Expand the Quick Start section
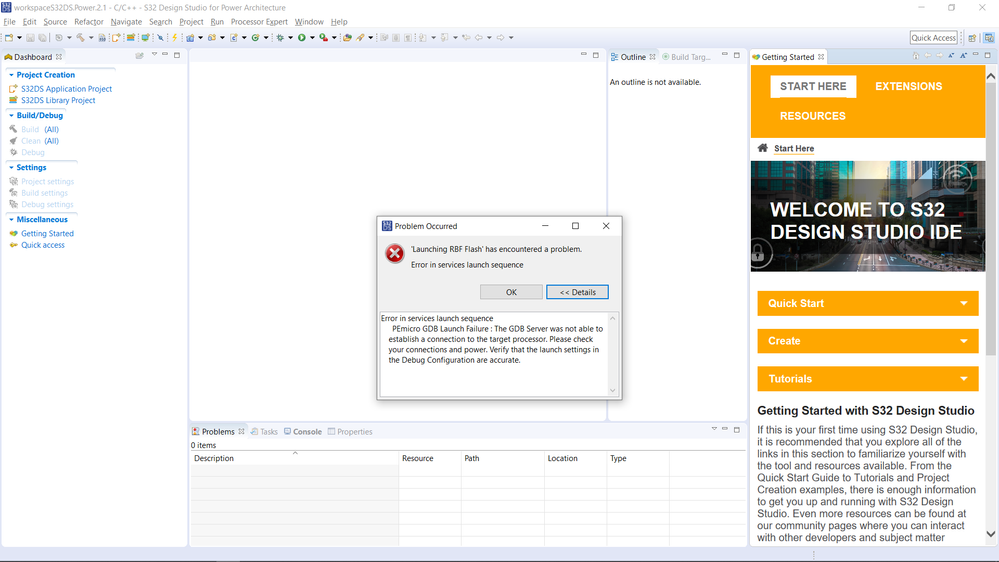Screen dimensions: 999x562 867,303
